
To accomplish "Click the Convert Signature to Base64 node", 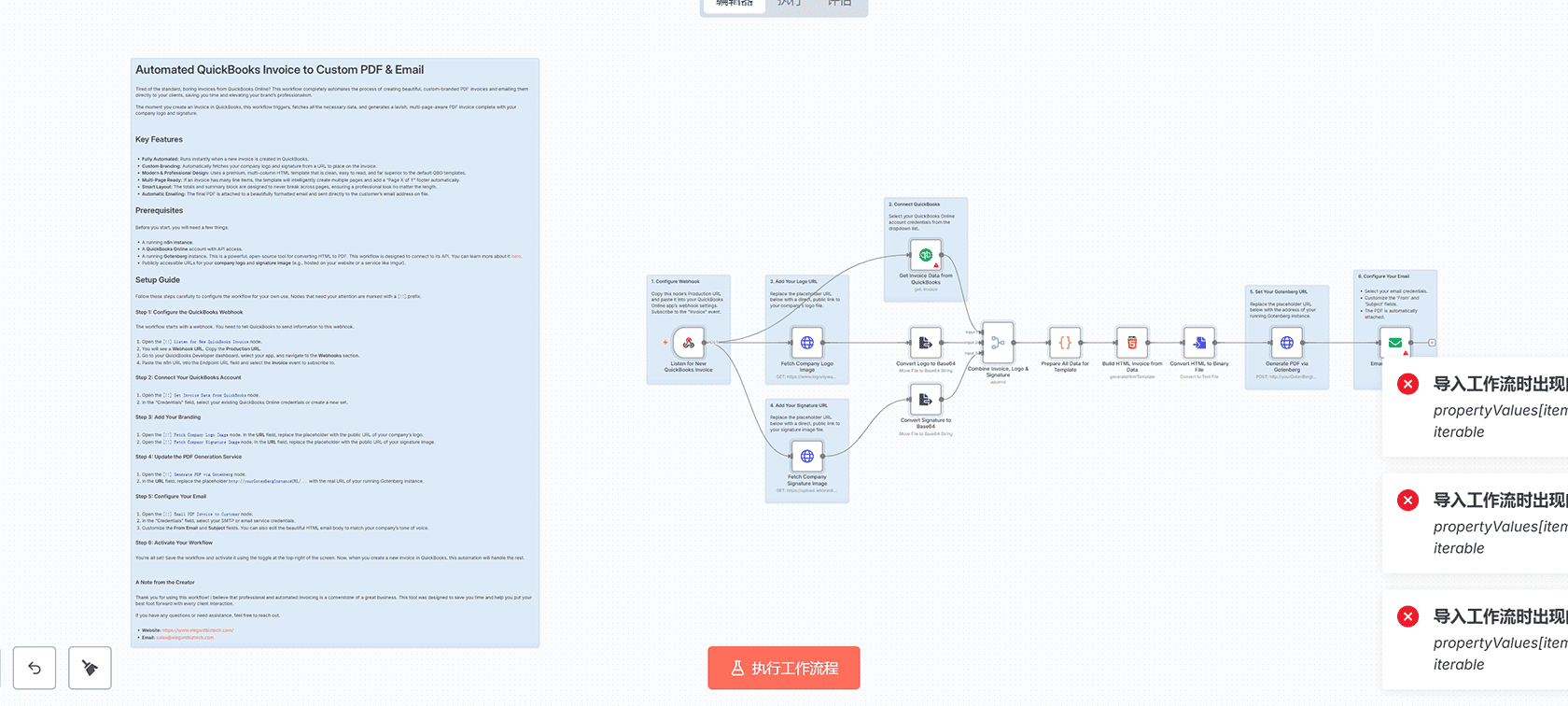I will [x=925, y=400].
